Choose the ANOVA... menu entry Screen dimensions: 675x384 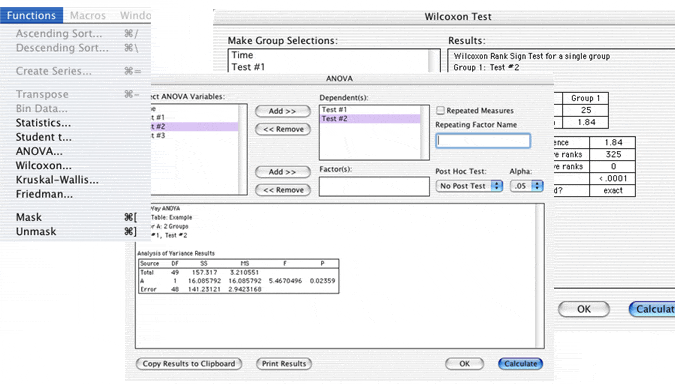click(x=39, y=151)
